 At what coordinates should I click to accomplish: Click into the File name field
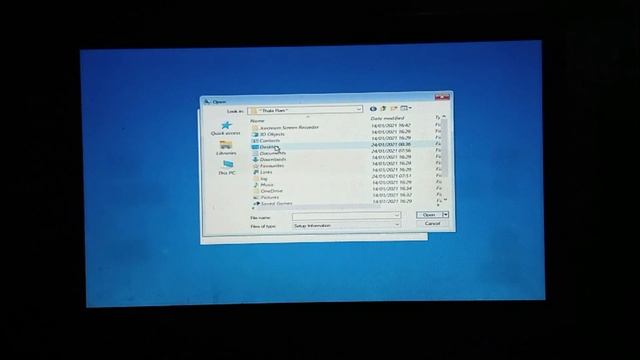point(346,215)
